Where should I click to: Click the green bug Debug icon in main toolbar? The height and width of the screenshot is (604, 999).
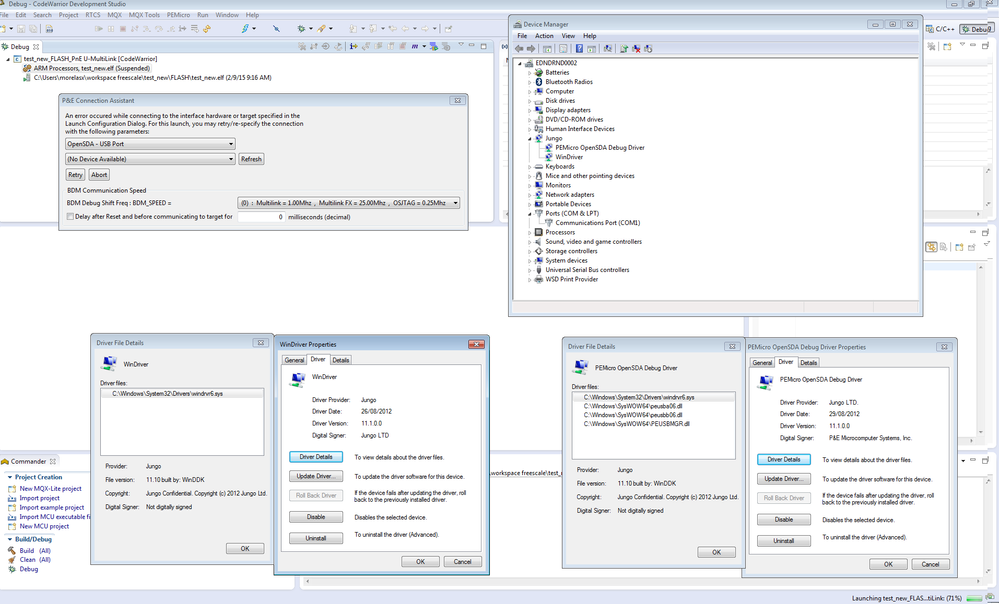[x=301, y=29]
